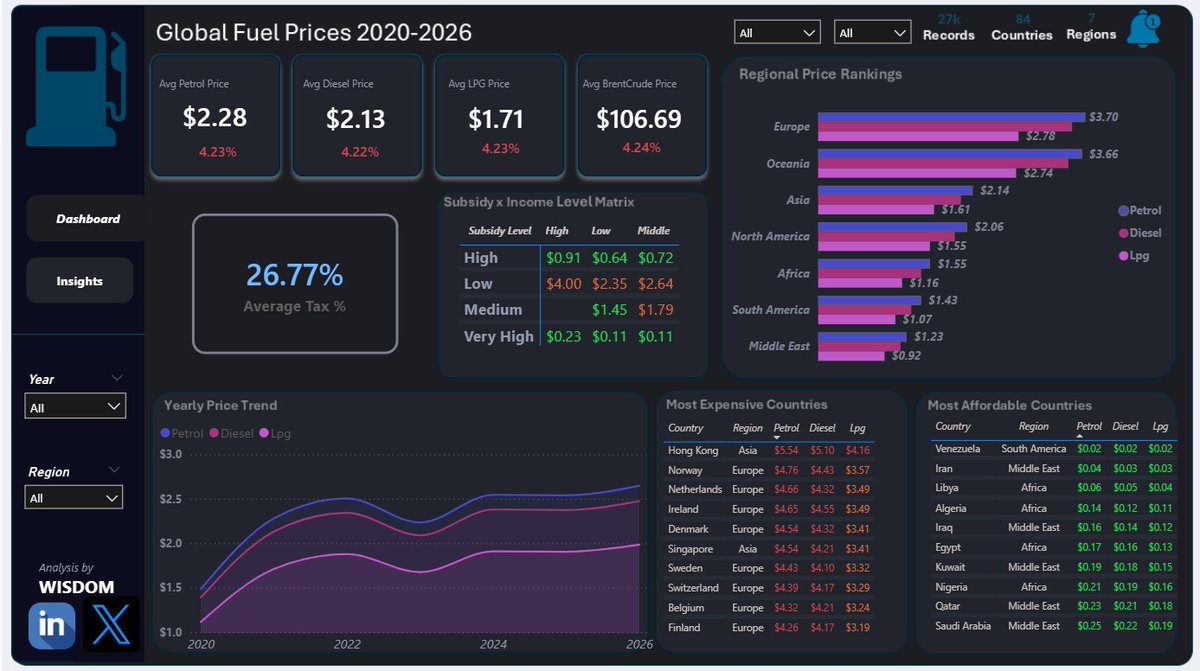Click the Records count card

pyautogui.click(x=948, y=28)
